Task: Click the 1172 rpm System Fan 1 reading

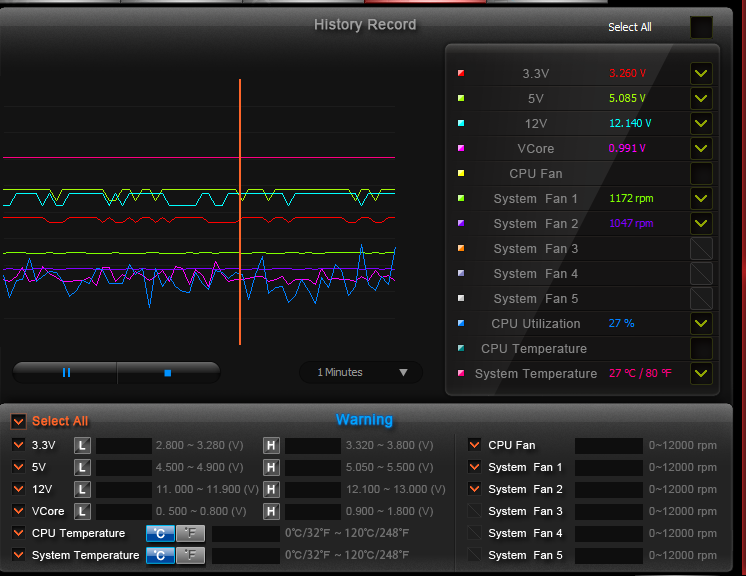Action: point(631,198)
